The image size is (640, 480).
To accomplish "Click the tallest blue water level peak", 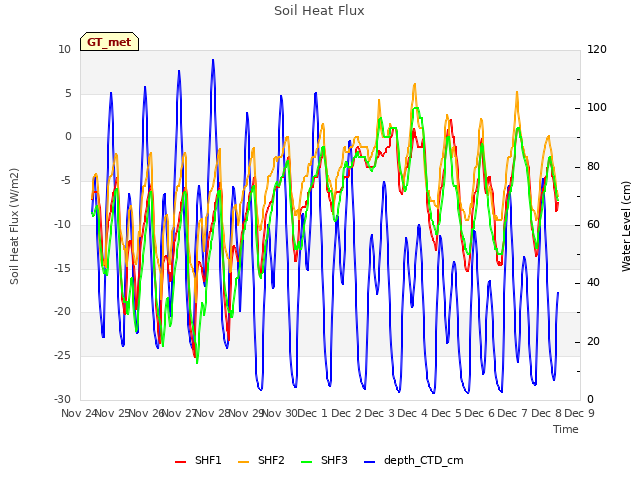I will [x=213, y=60].
